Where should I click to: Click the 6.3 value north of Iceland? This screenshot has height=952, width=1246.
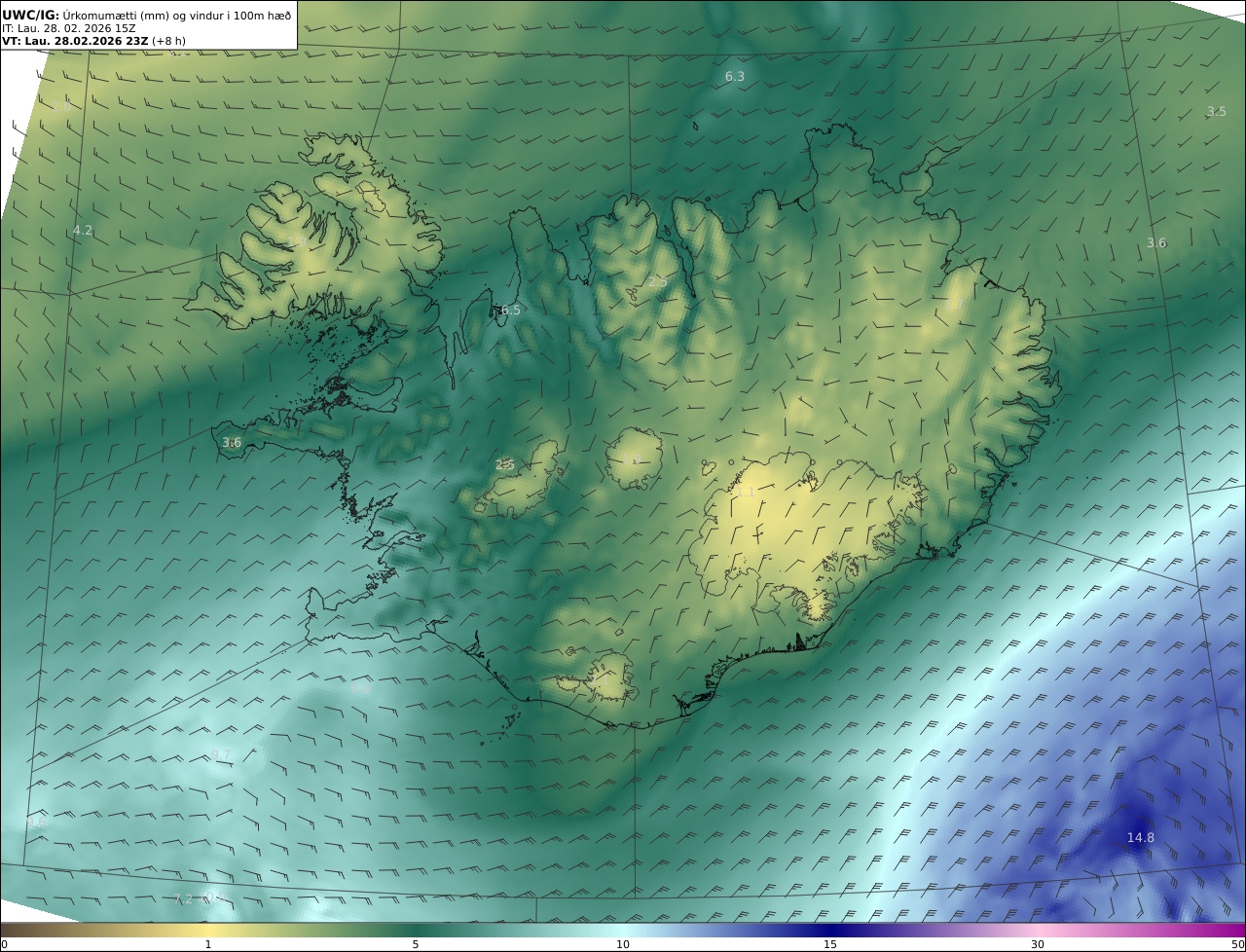tap(735, 76)
